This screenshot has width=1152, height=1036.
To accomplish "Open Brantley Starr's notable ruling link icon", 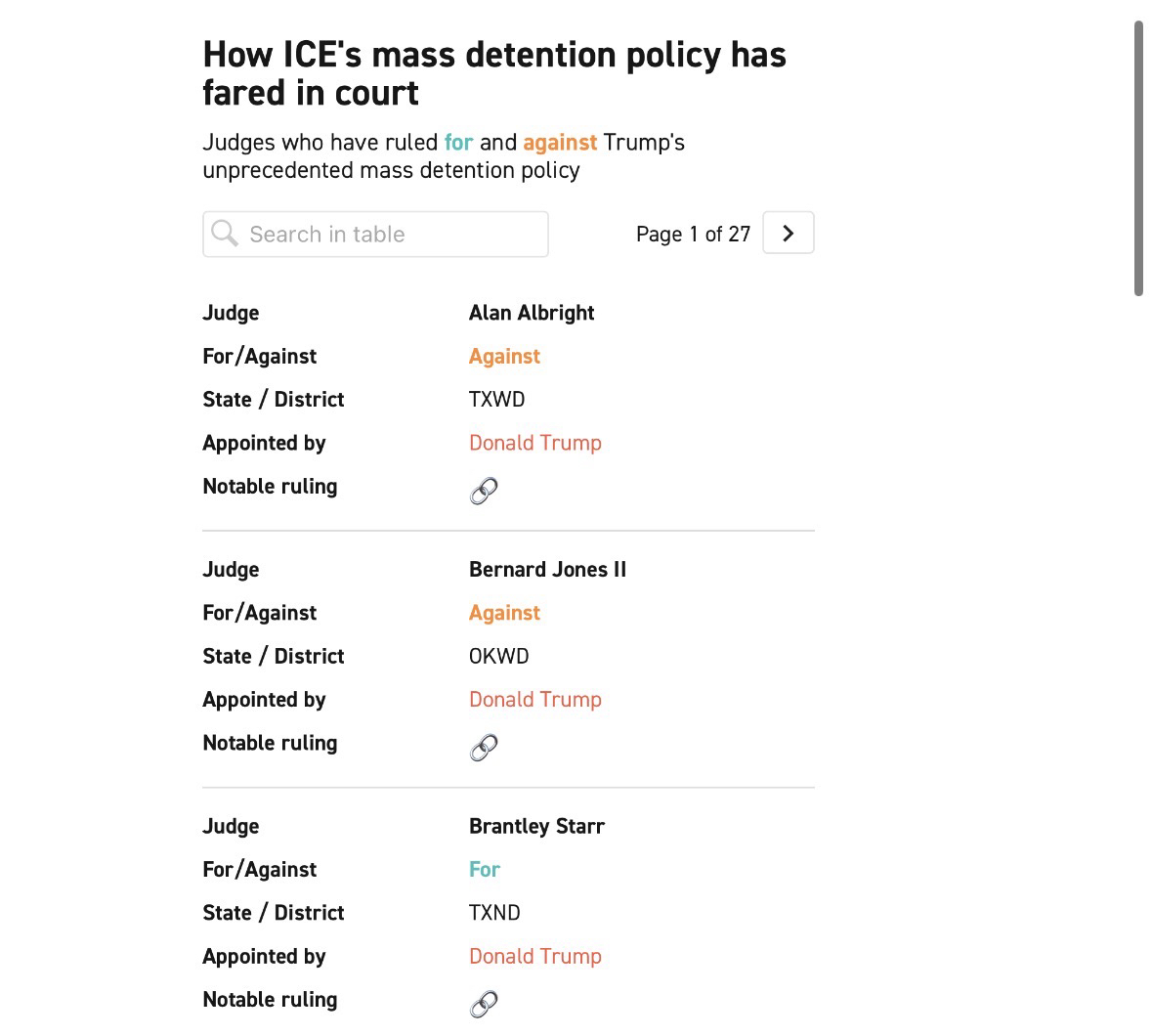I will point(484,1004).
